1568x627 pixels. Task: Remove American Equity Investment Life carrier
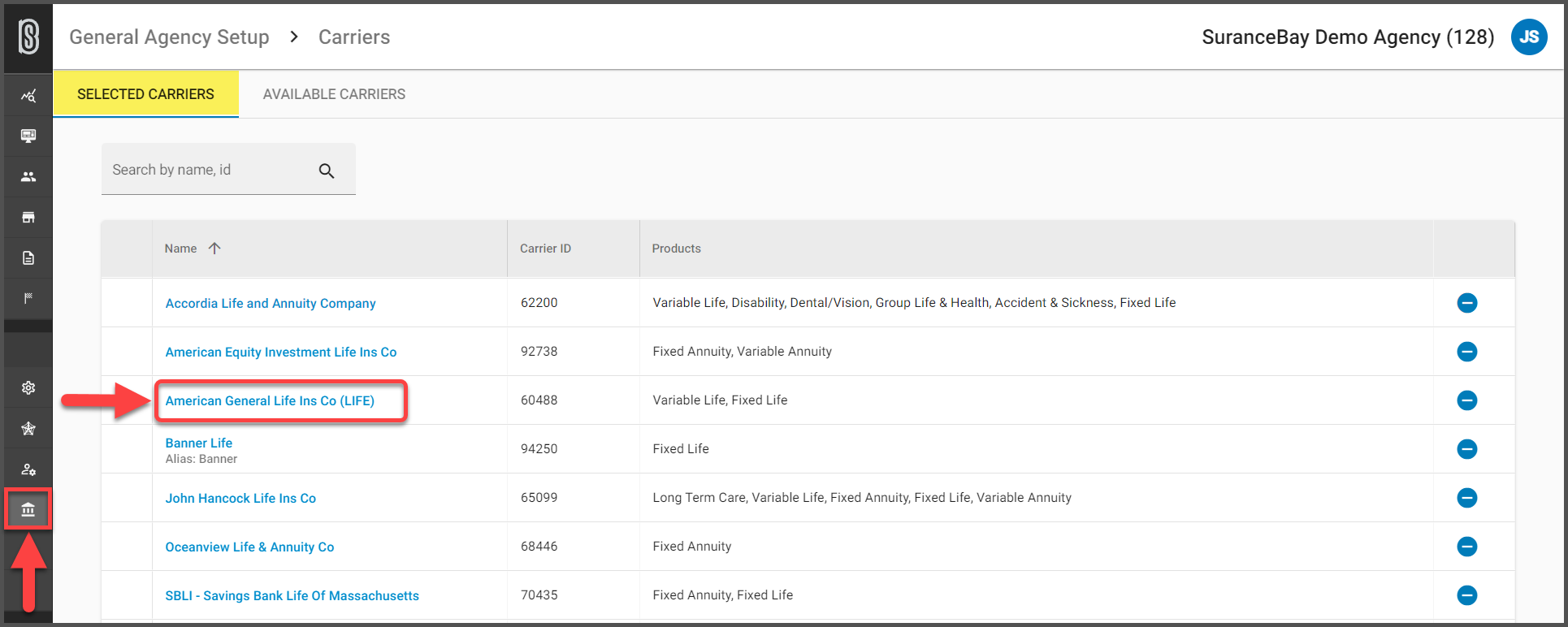click(x=1467, y=352)
